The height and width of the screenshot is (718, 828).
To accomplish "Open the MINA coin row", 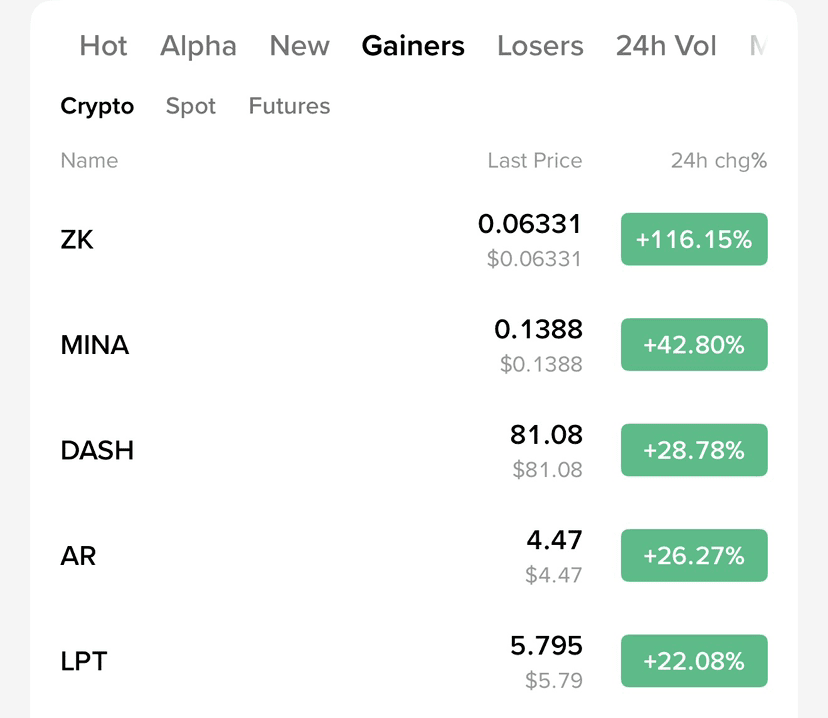I will coord(414,345).
